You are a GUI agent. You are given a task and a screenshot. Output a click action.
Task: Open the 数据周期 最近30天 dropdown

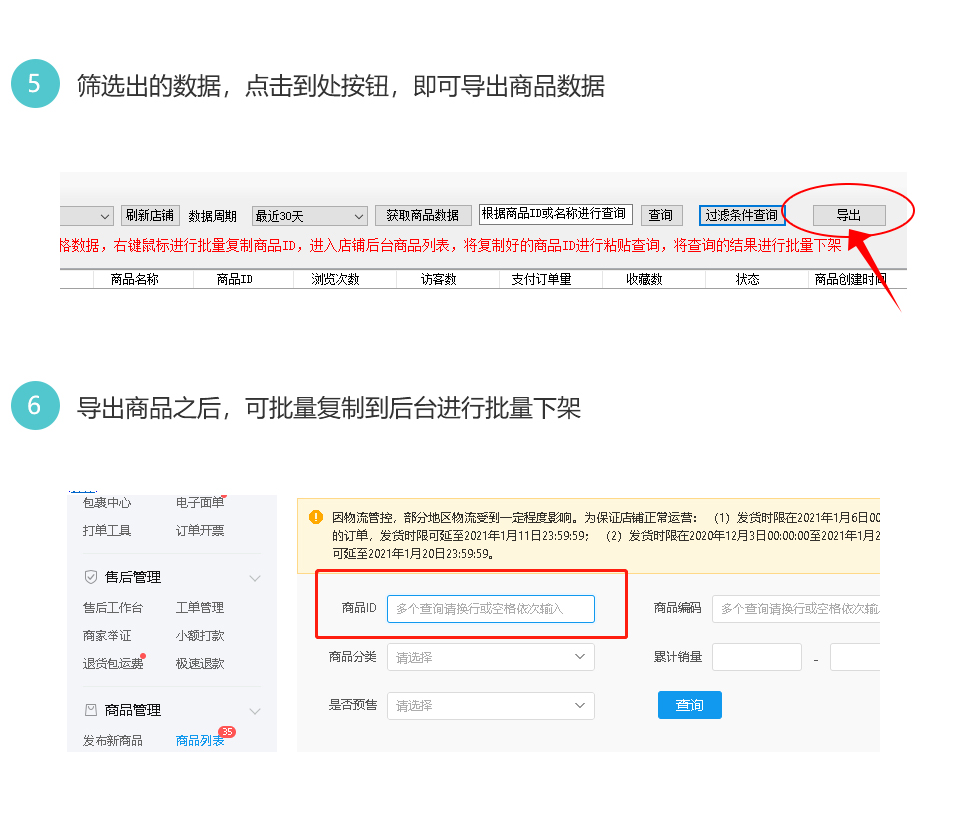tap(310, 216)
